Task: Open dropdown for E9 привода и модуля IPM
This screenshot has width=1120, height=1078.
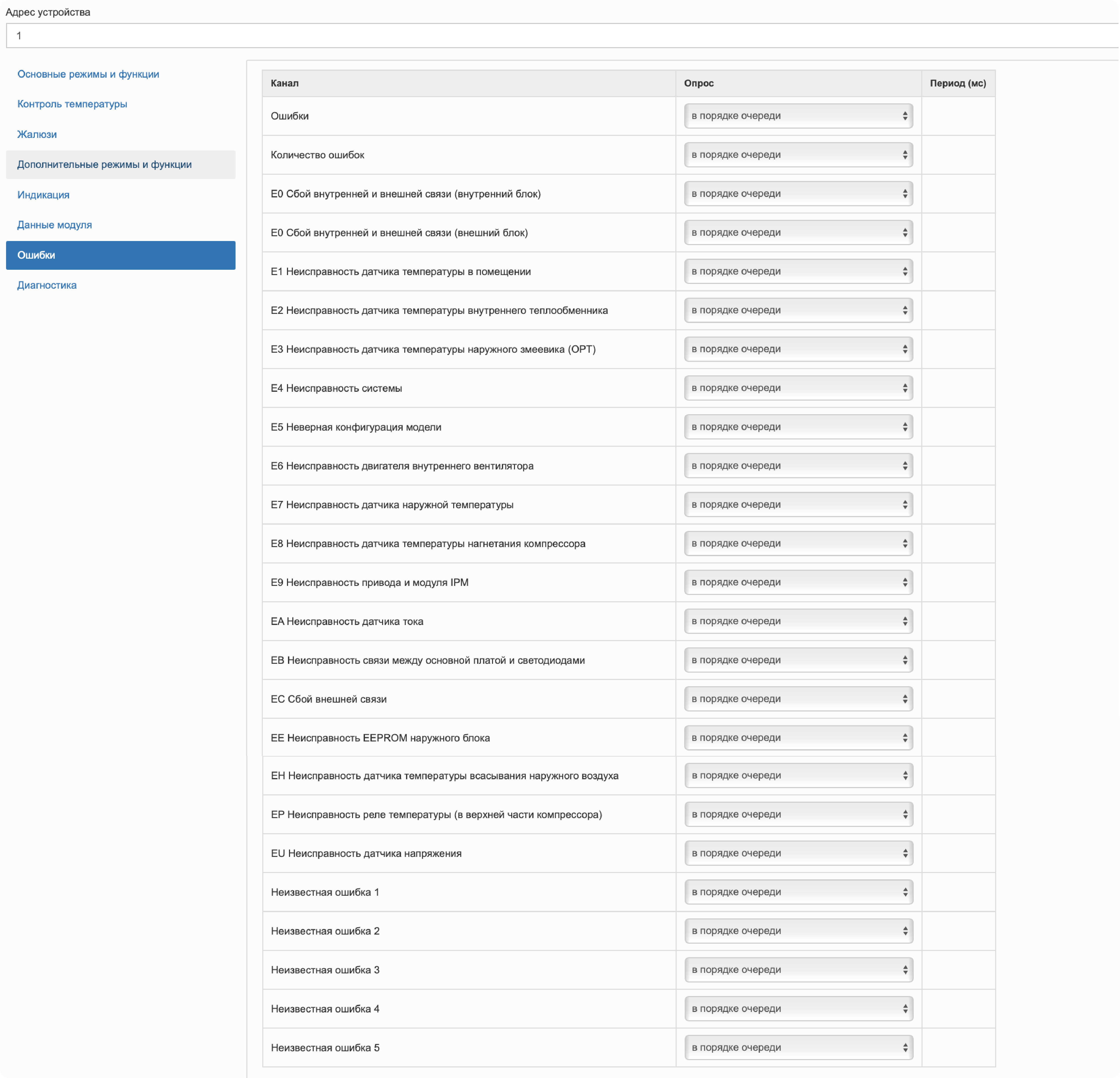Action: click(x=798, y=582)
